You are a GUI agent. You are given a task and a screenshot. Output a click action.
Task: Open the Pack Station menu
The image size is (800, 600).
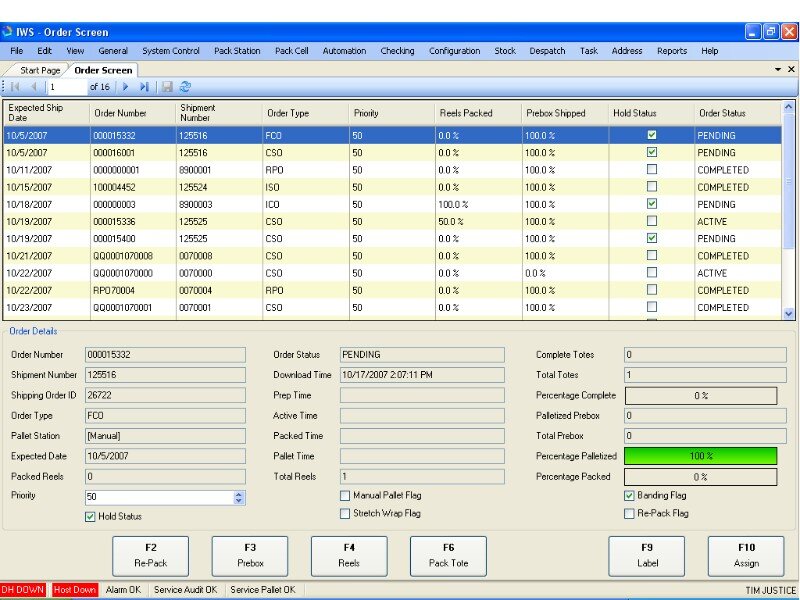pyautogui.click(x=237, y=51)
